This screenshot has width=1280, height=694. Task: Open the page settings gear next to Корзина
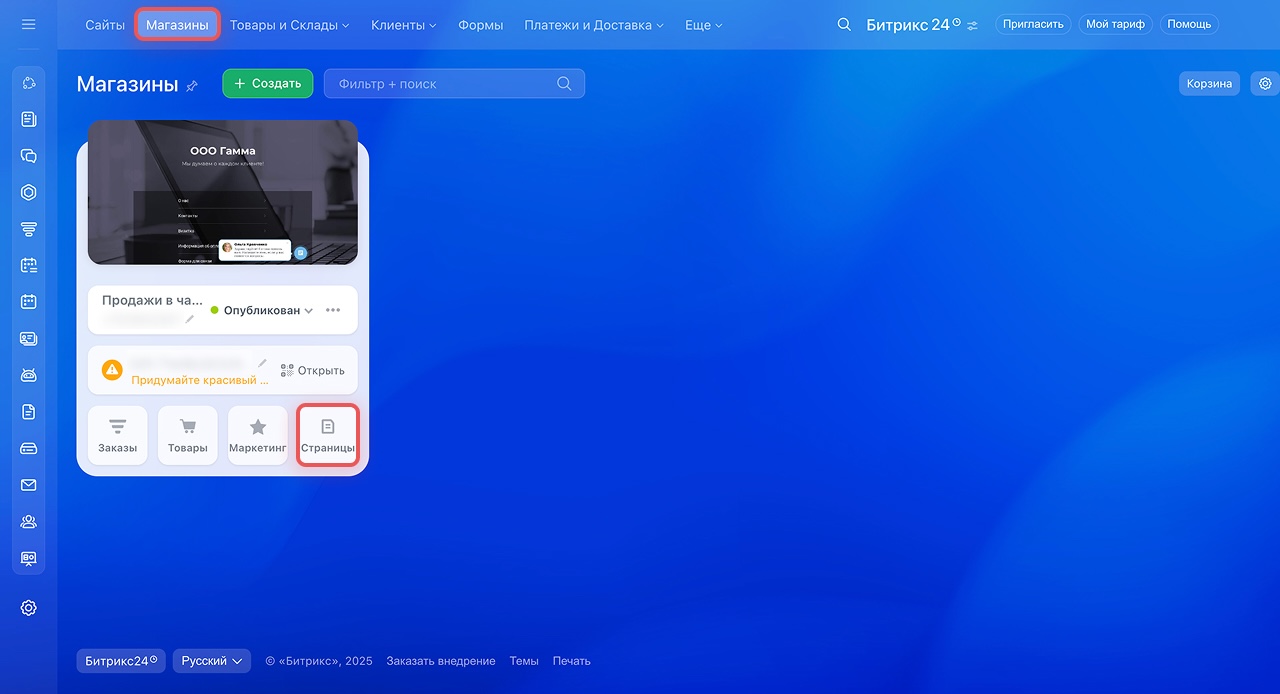(1265, 84)
